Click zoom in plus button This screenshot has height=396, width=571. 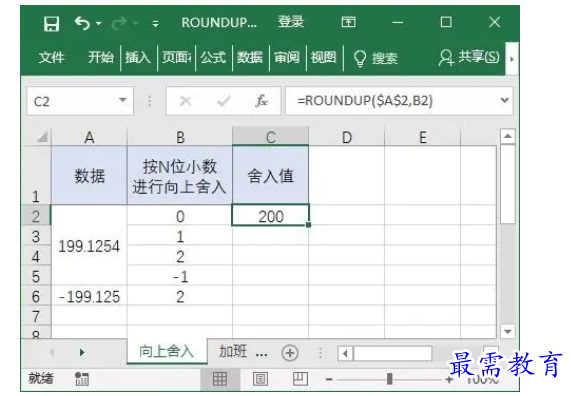point(449,380)
